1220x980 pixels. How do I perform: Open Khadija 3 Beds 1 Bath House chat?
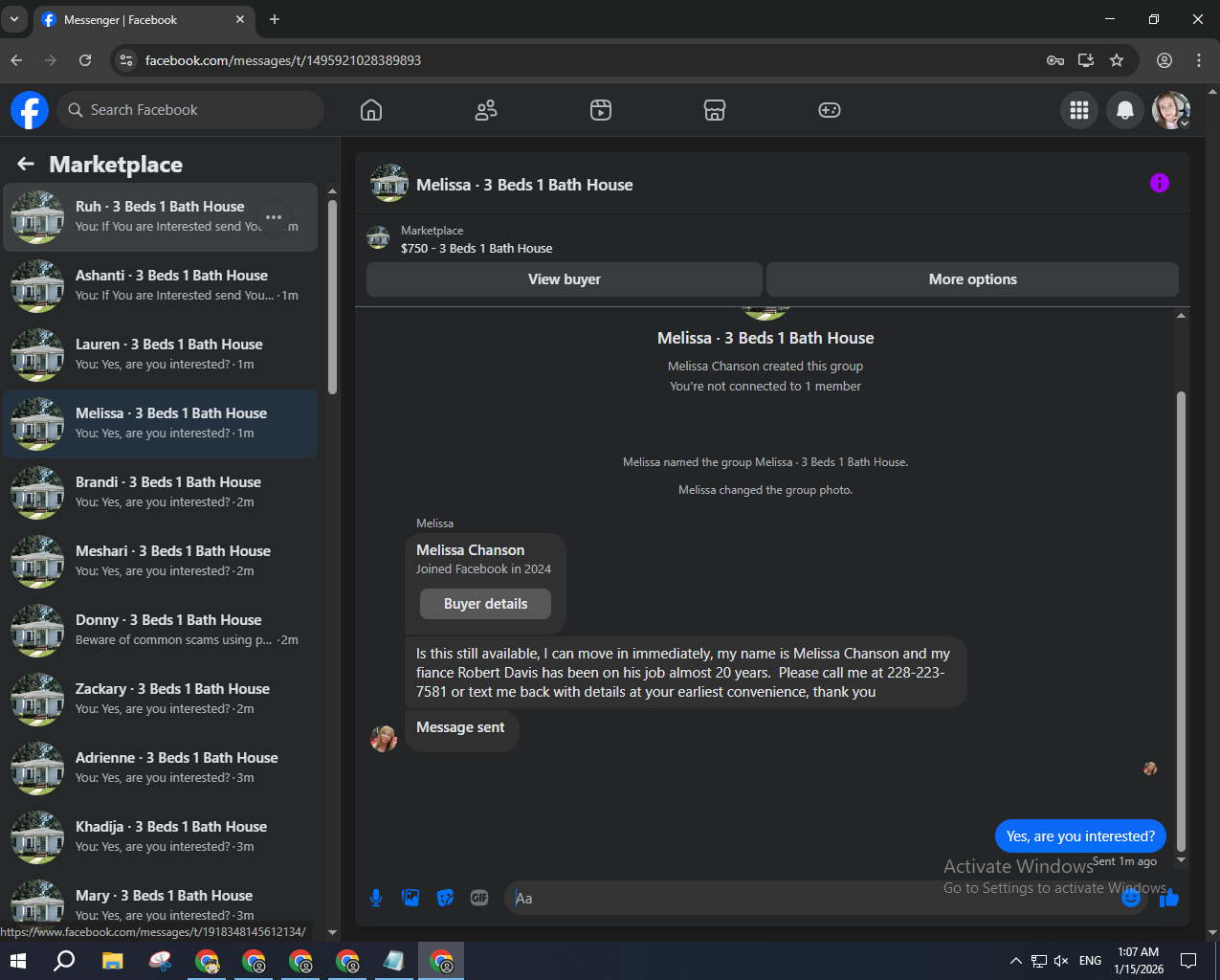click(161, 837)
